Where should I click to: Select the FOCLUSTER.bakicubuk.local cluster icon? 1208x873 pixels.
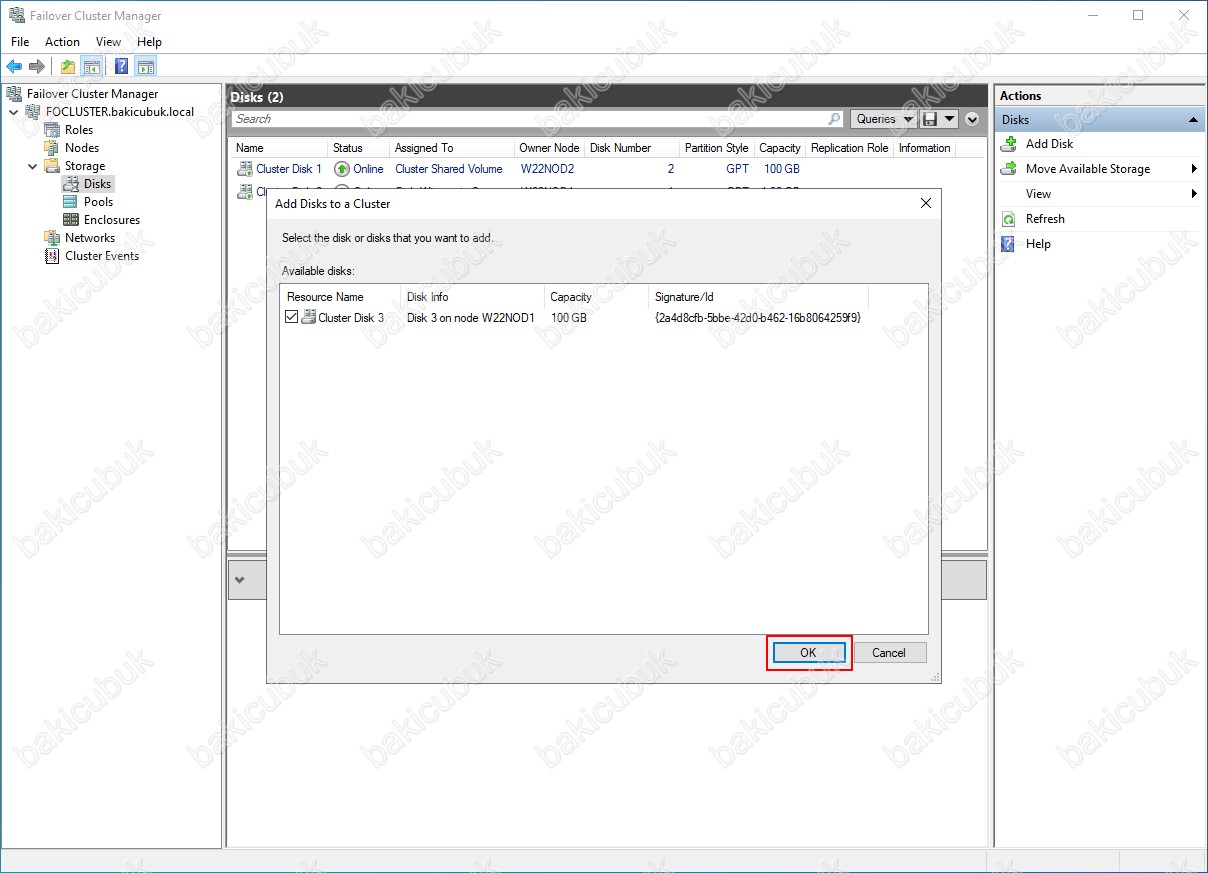click(x=34, y=112)
